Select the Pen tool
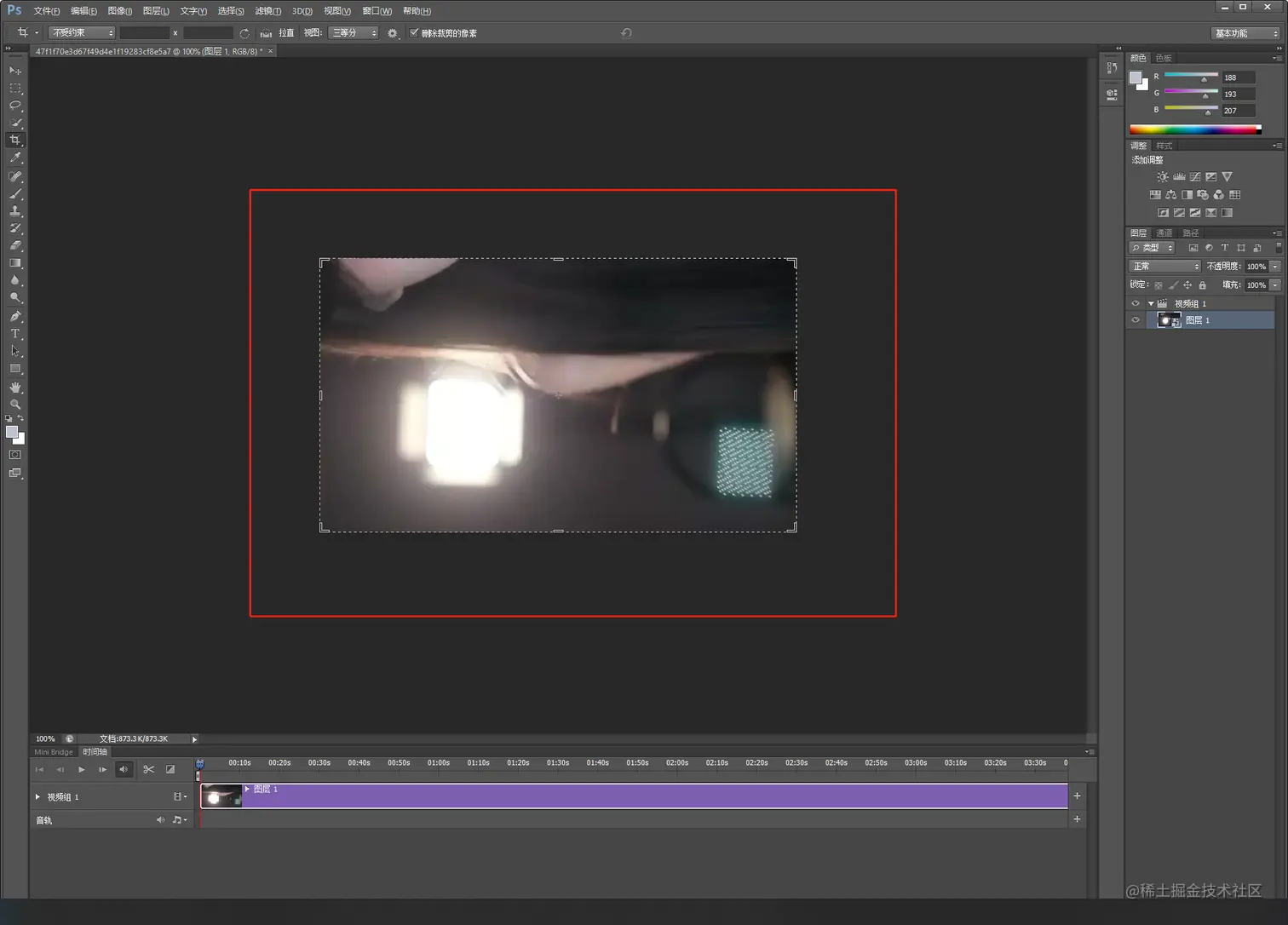The width and height of the screenshot is (1288, 925). tap(15, 316)
